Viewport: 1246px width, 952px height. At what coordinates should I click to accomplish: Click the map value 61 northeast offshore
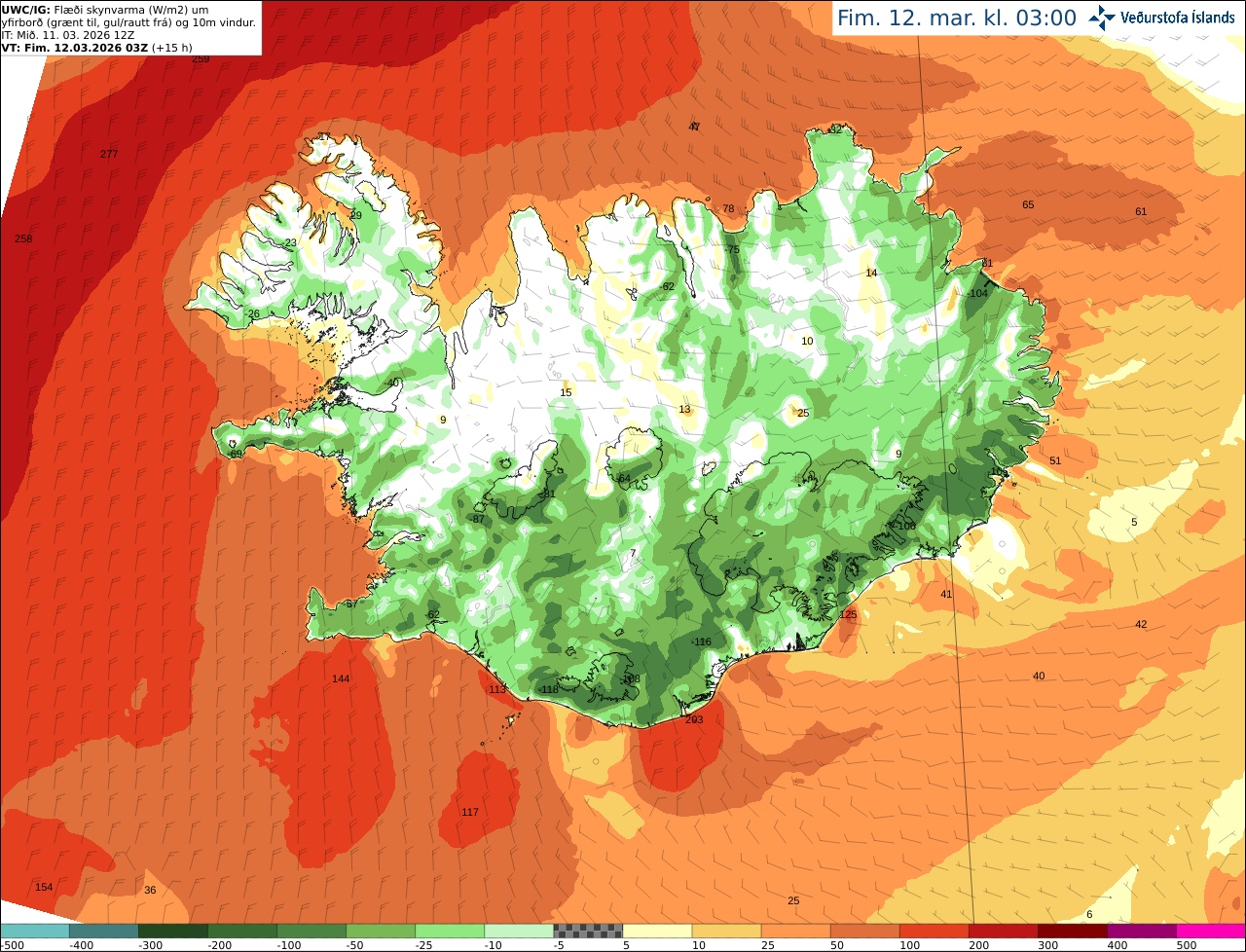[1141, 211]
